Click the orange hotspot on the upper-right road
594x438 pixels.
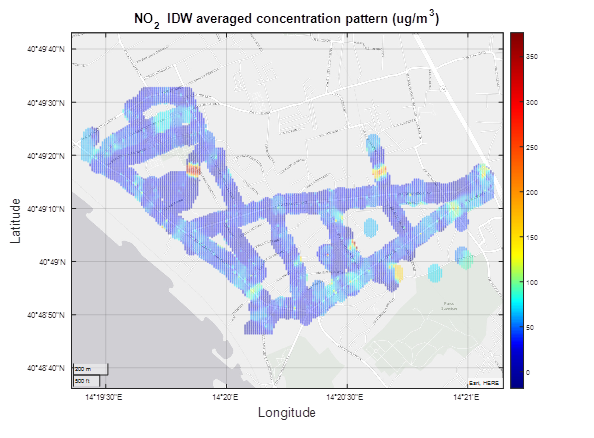379,172
